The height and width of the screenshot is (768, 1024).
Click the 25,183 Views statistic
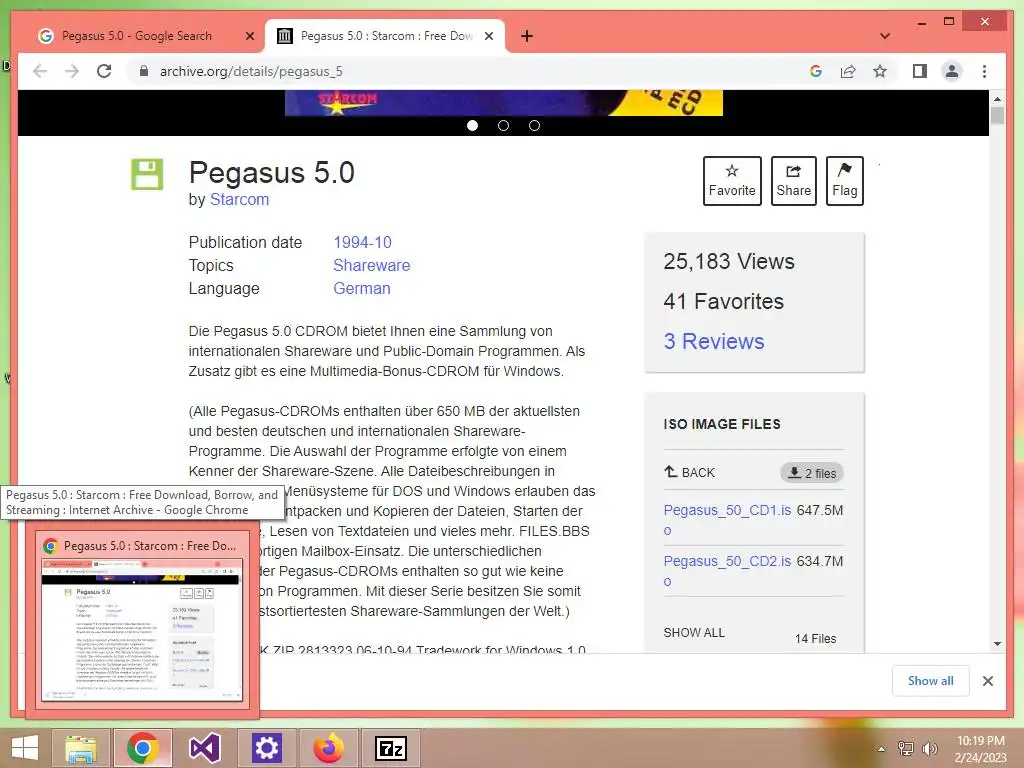tap(729, 261)
